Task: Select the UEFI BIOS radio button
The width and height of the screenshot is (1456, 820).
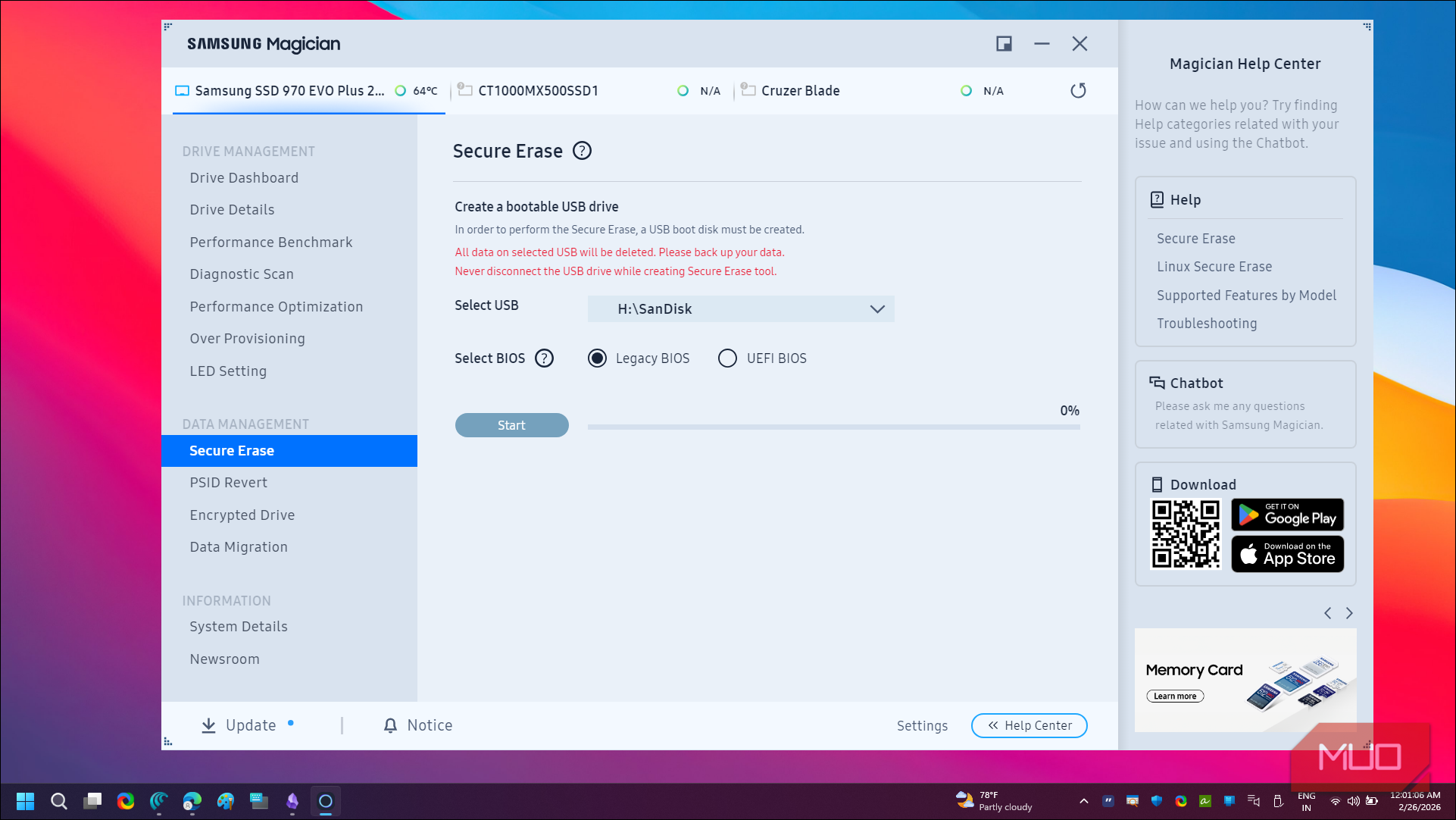Action: (727, 358)
